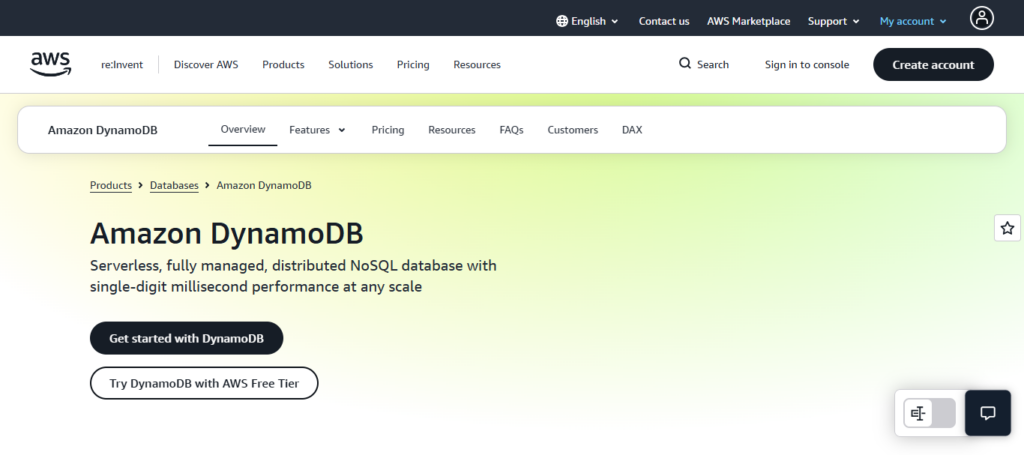1024x455 pixels.
Task: Open the Products menu
Action: (283, 65)
